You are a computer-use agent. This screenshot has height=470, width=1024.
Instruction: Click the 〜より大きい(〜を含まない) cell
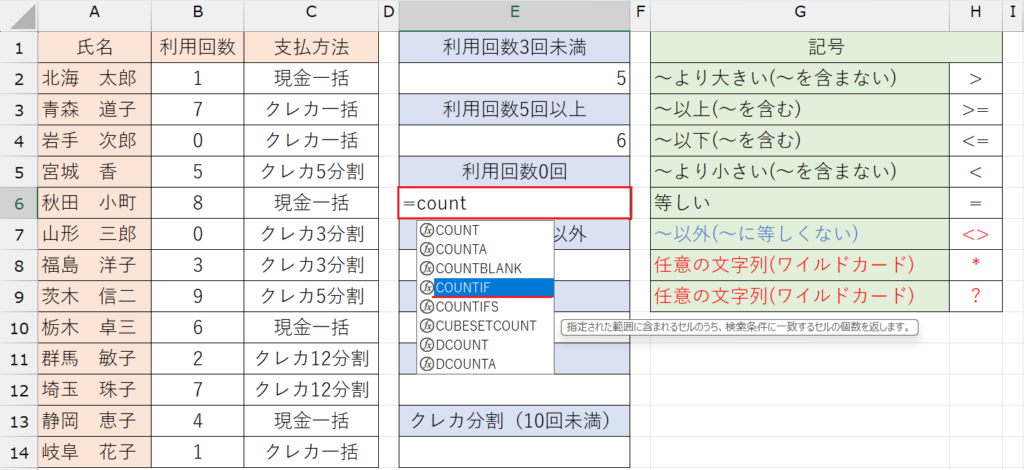click(x=800, y=79)
